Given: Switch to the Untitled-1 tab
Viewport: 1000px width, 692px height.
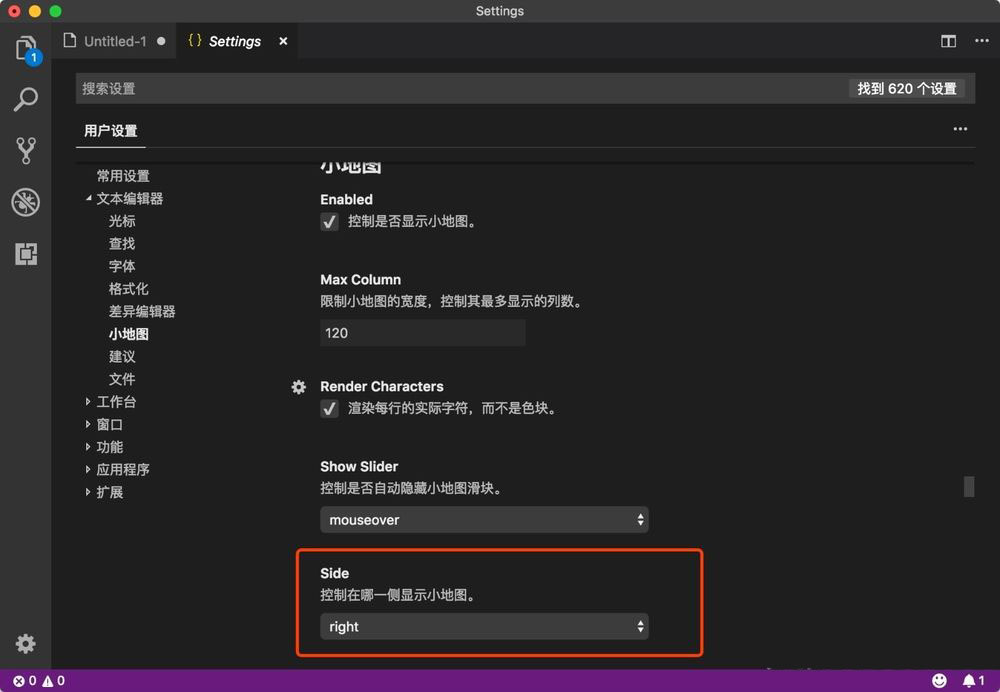Looking at the screenshot, I should [x=113, y=41].
